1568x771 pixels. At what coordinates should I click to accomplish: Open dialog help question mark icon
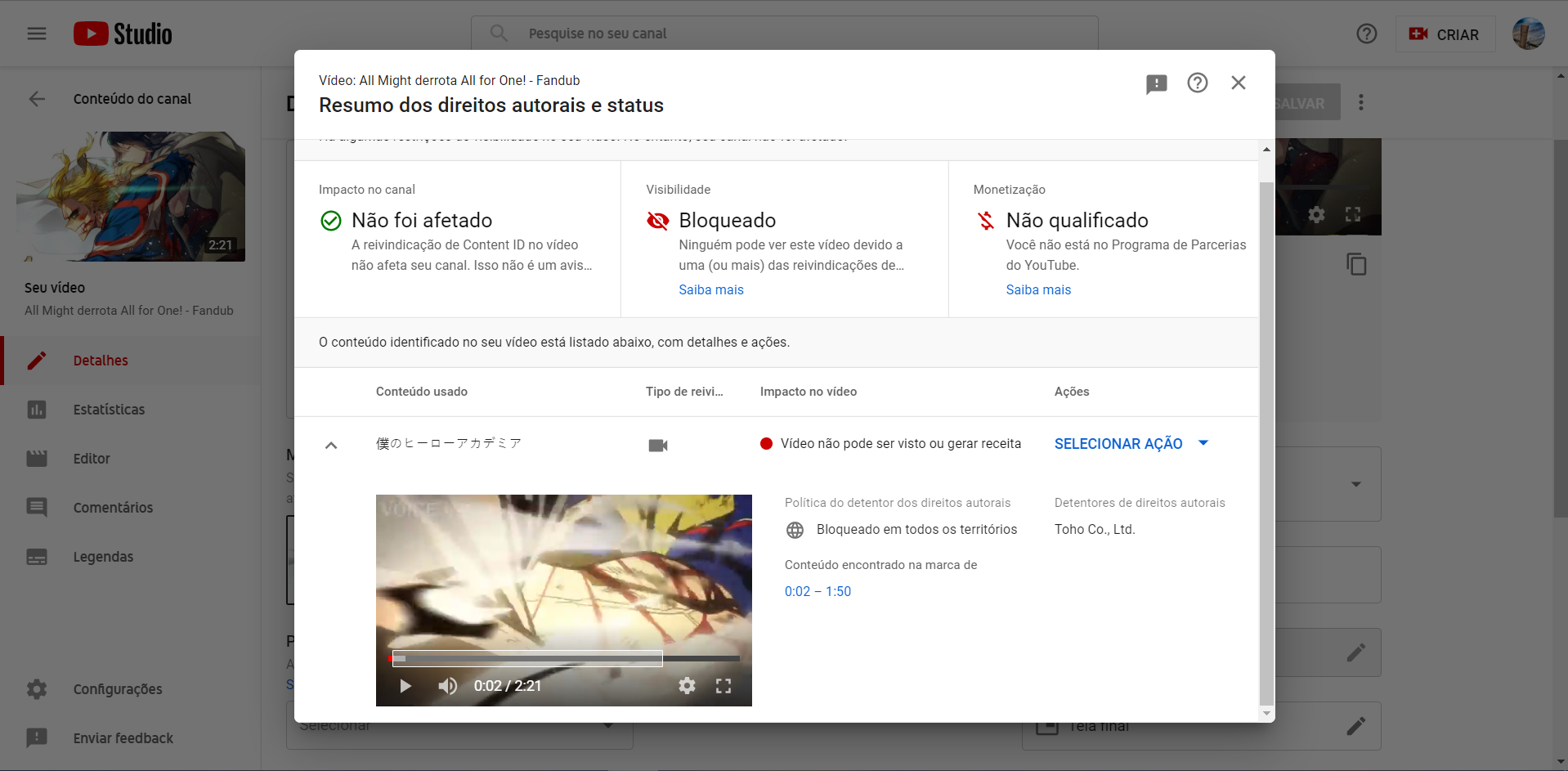pos(1197,83)
